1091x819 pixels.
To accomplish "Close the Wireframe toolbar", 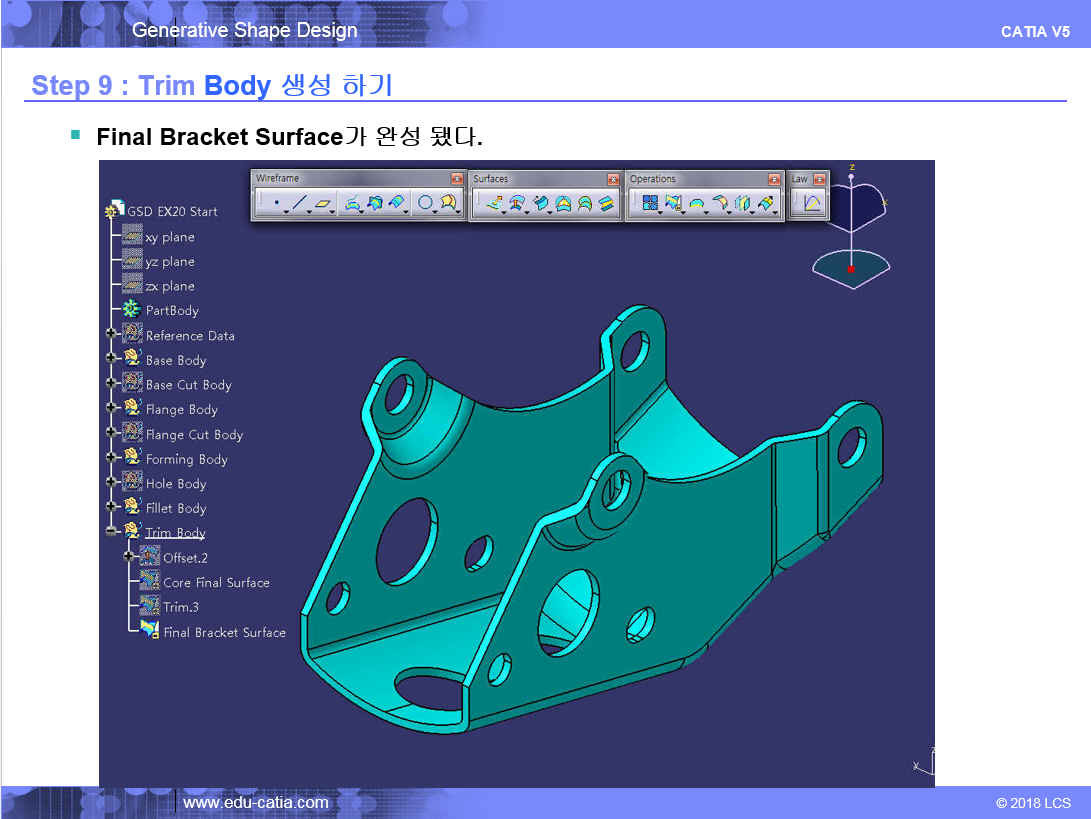I will [457, 179].
